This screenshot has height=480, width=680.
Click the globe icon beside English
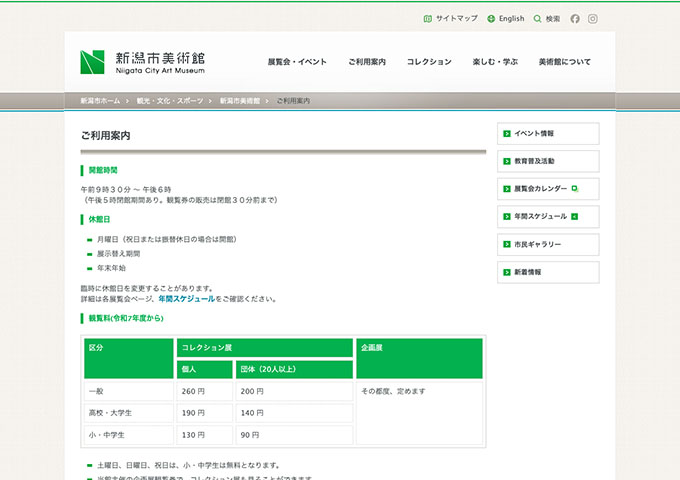[491, 19]
